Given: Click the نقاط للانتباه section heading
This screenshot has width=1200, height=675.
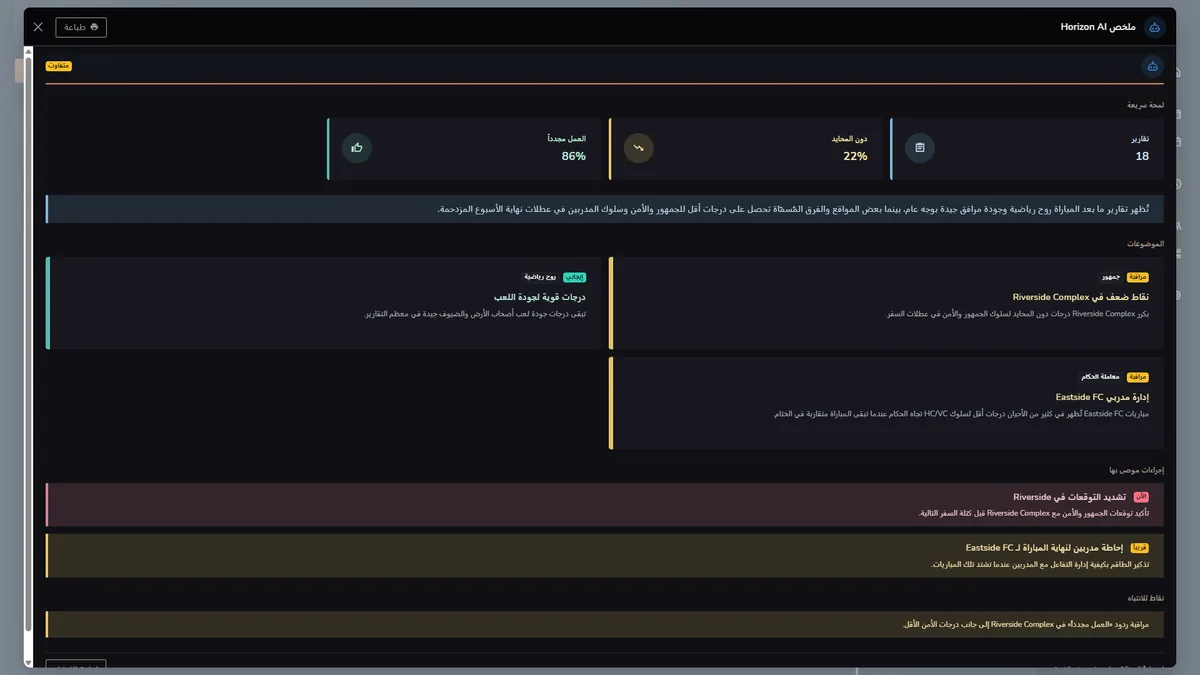Looking at the screenshot, I should click(x=1144, y=598).
